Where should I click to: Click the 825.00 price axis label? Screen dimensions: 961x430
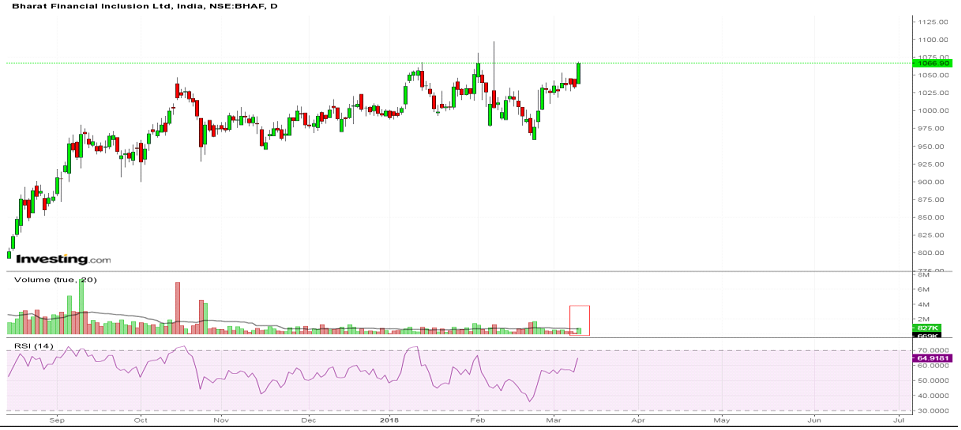click(x=933, y=235)
